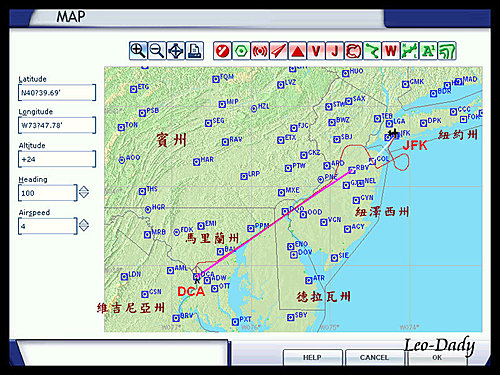The image size is (500, 375).
Task: Select the BAL navaid marker
Action: click(220, 251)
